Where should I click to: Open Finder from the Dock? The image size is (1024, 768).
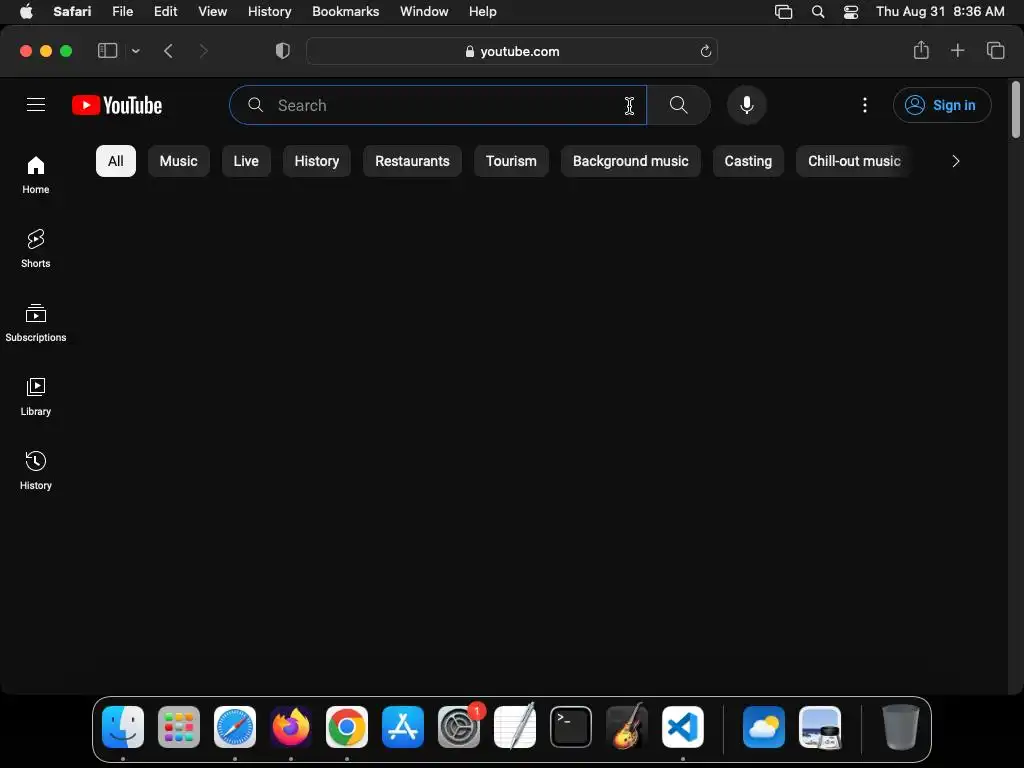coord(123,726)
